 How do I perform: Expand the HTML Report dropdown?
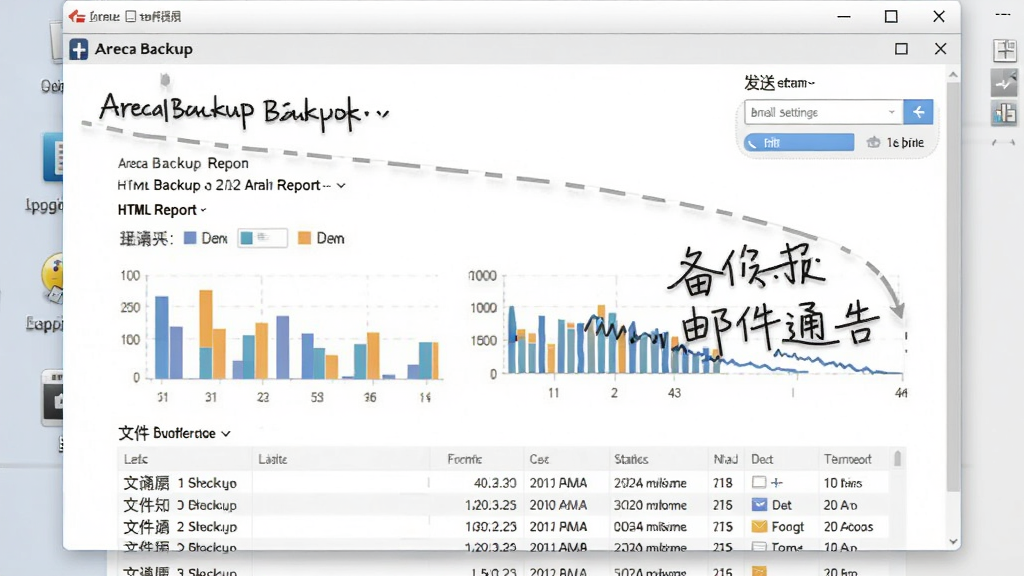coord(204,210)
